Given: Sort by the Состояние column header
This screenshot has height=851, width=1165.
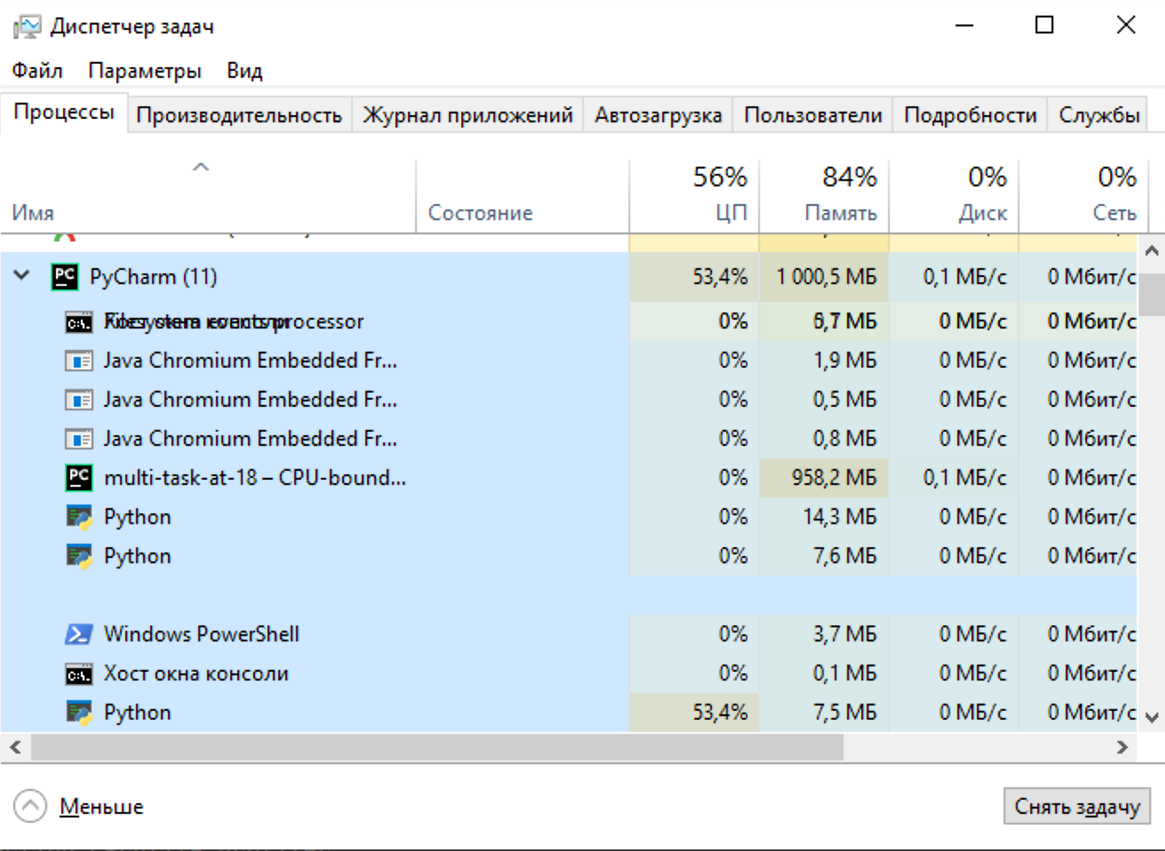Looking at the screenshot, I should pos(522,196).
